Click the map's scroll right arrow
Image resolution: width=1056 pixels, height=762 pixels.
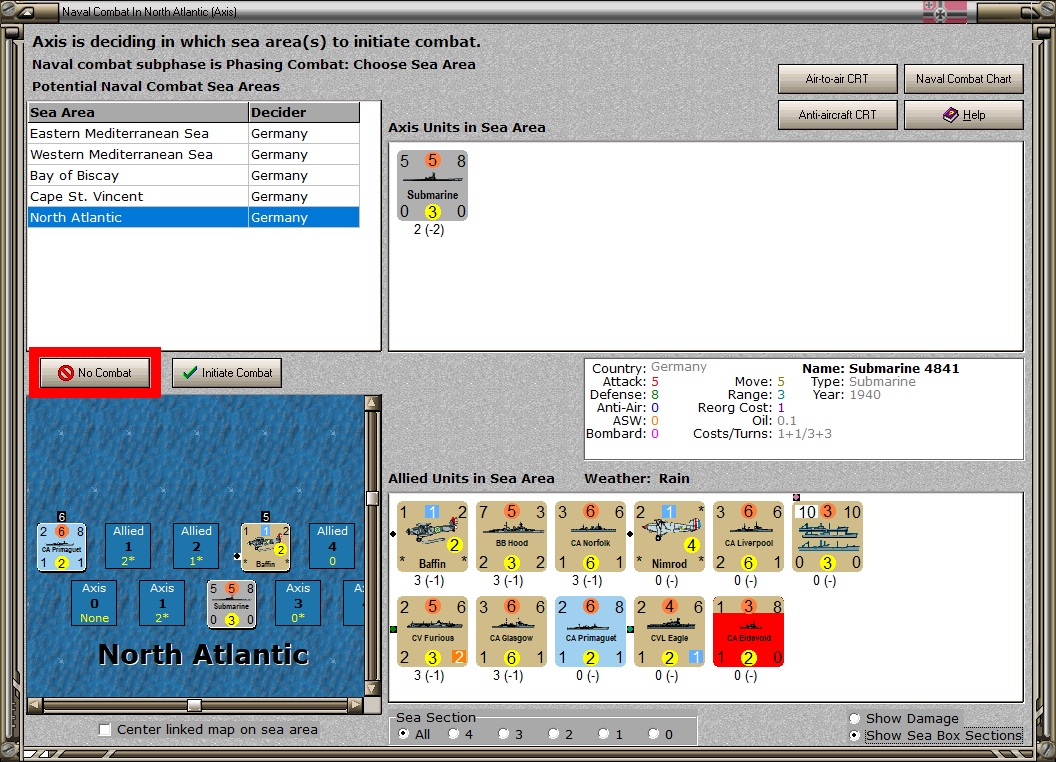(x=356, y=705)
